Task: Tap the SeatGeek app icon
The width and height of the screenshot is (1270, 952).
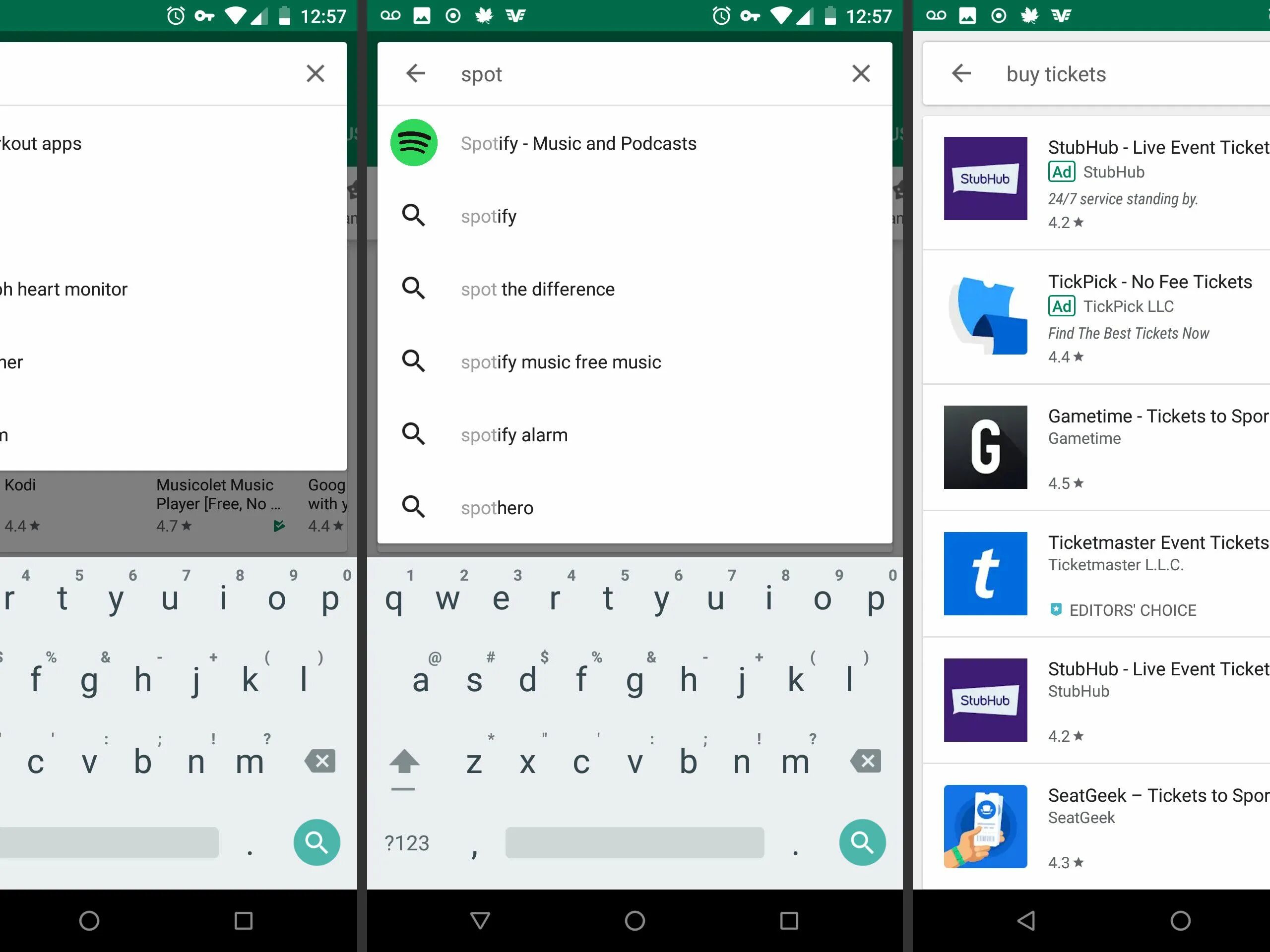Action: [985, 826]
